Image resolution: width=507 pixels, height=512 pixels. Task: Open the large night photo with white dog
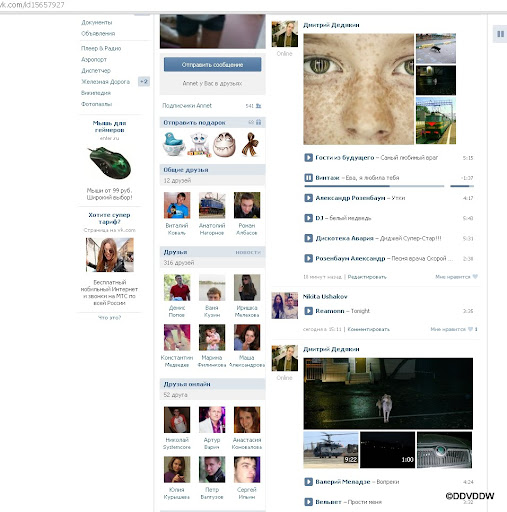[x=388, y=393]
